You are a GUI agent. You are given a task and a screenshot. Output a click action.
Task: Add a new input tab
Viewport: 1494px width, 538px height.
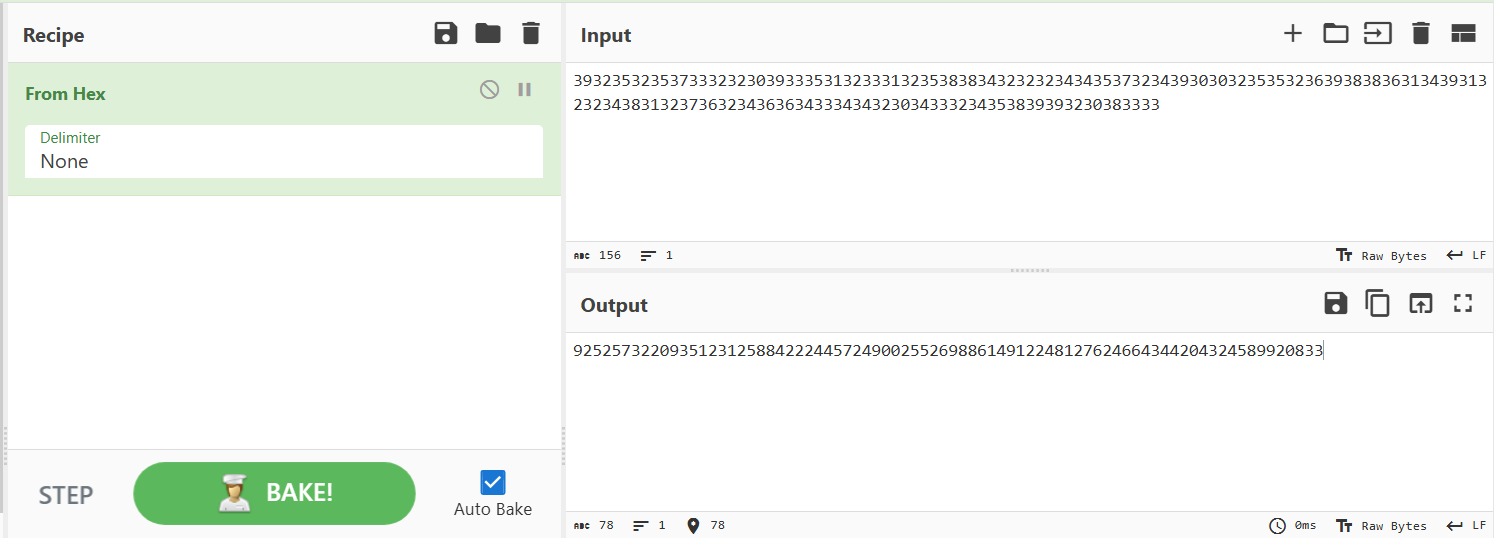pos(1293,34)
